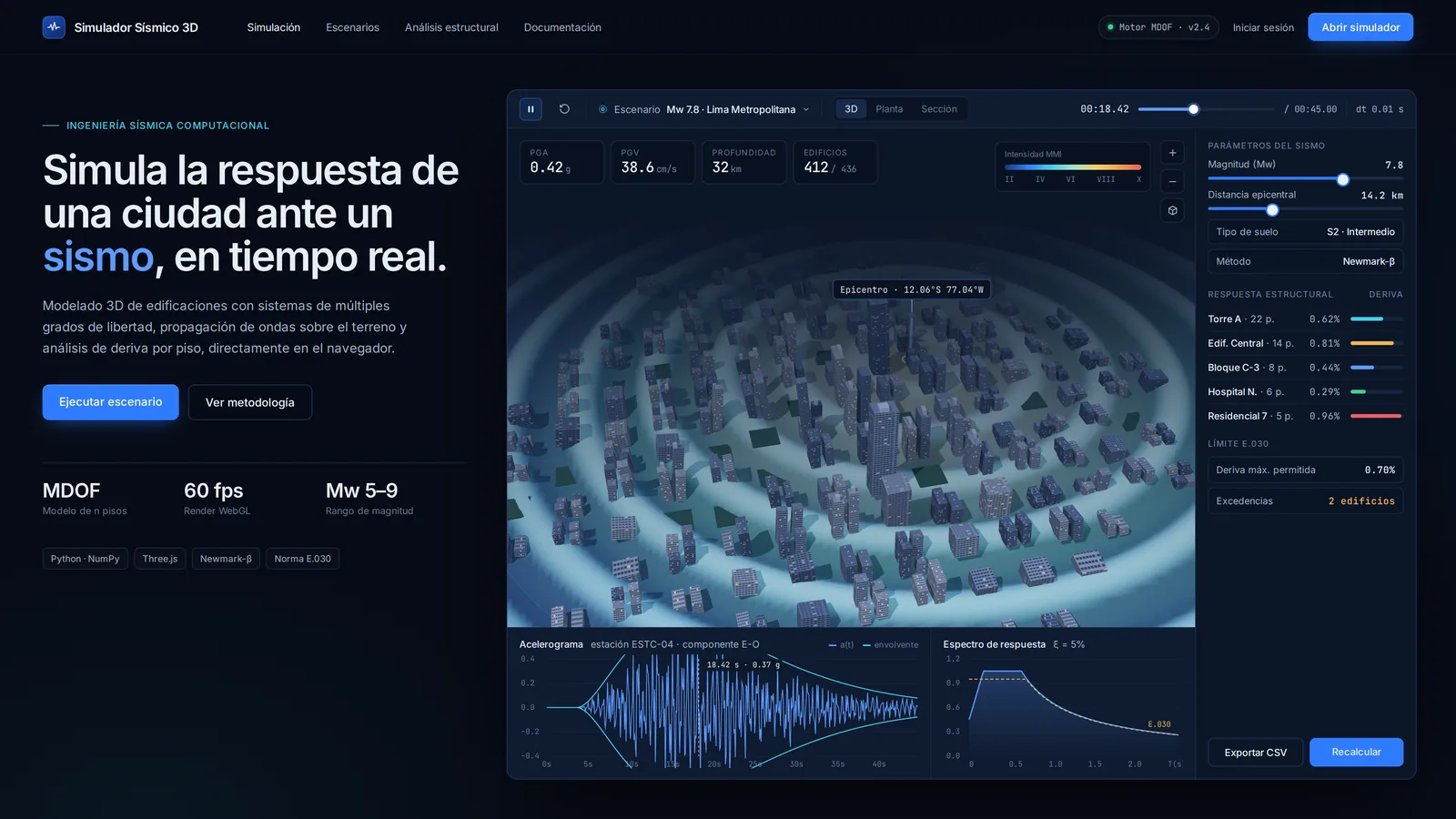The width and height of the screenshot is (1456, 819).
Task: Click the Simulador Sísmico 3D logo icon
Action: pos(54,27)
